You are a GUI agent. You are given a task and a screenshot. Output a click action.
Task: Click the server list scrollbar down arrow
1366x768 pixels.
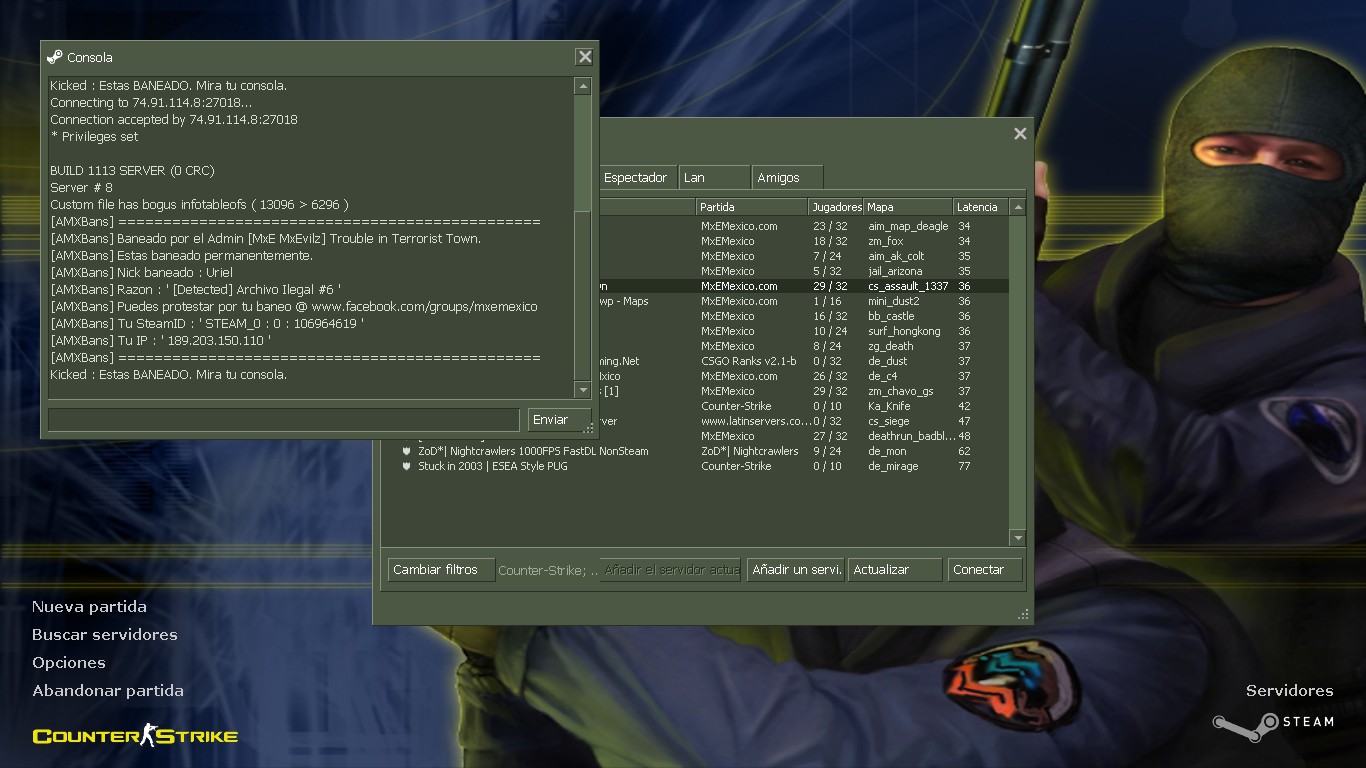pyautogui.click(x=1018, y=538)
